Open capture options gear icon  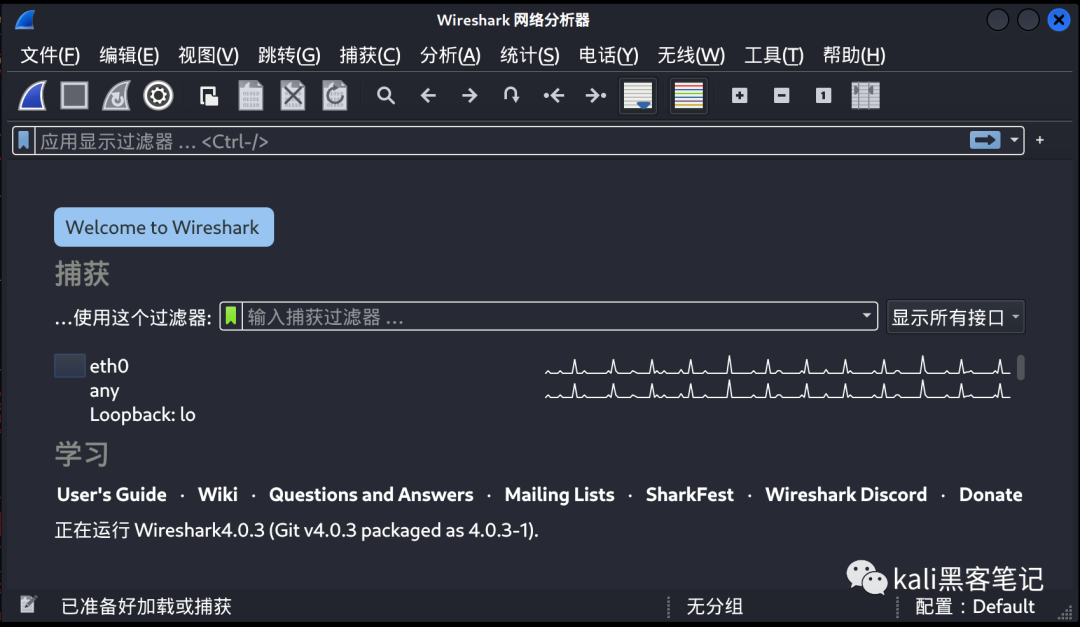click(x=158, y=96)
